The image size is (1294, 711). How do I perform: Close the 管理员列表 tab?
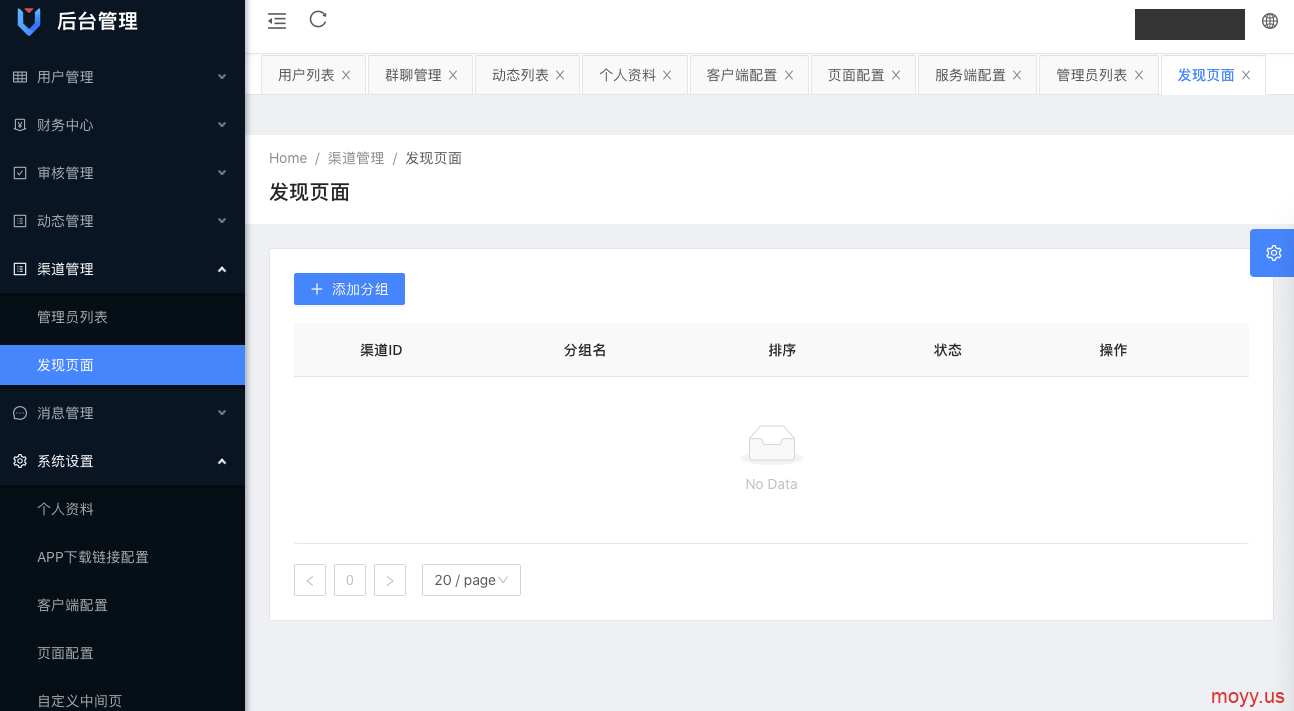coord(1139,75)
